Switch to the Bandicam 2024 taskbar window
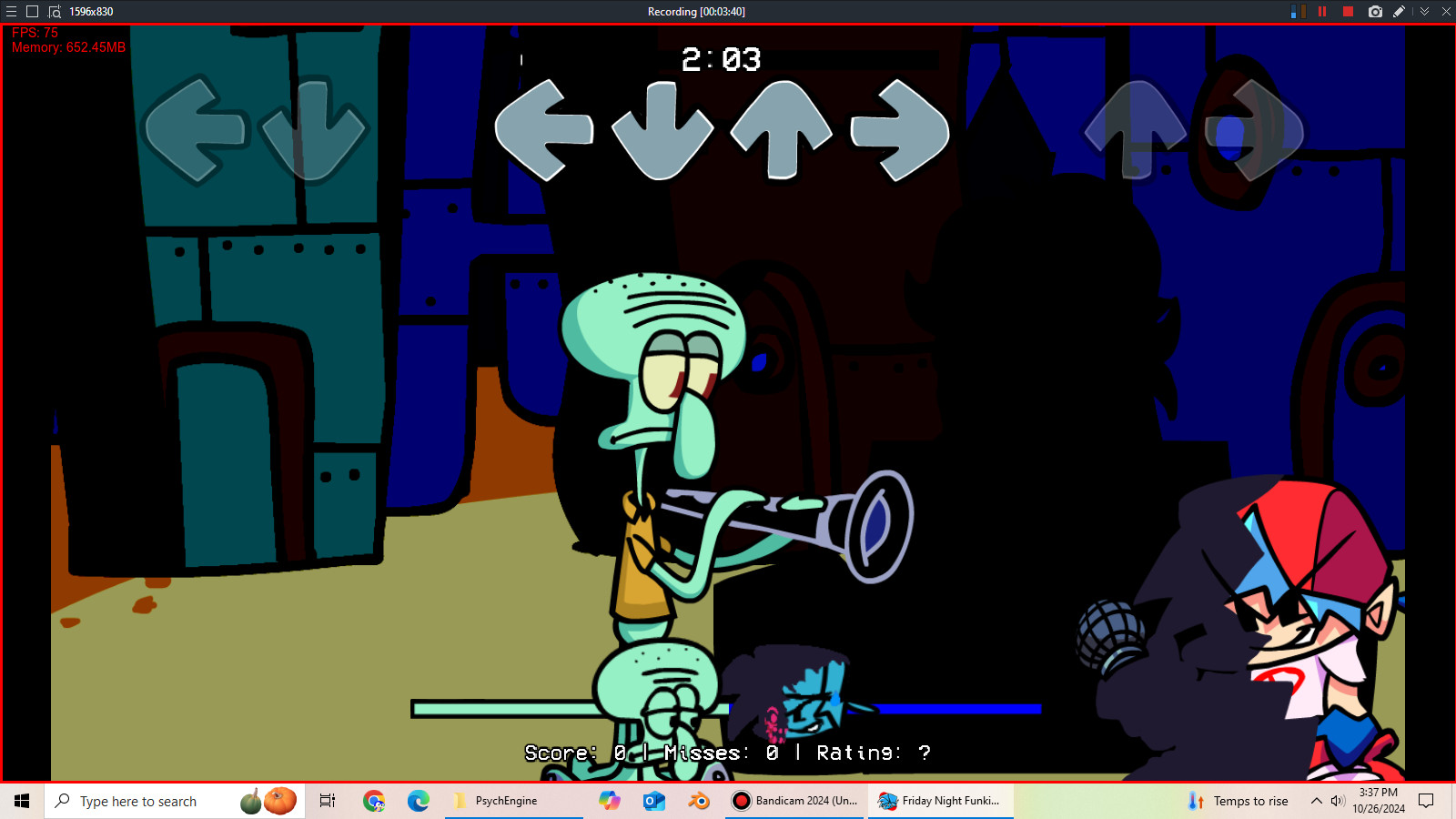Screen dimensions: 1456x819 (794, 801)
